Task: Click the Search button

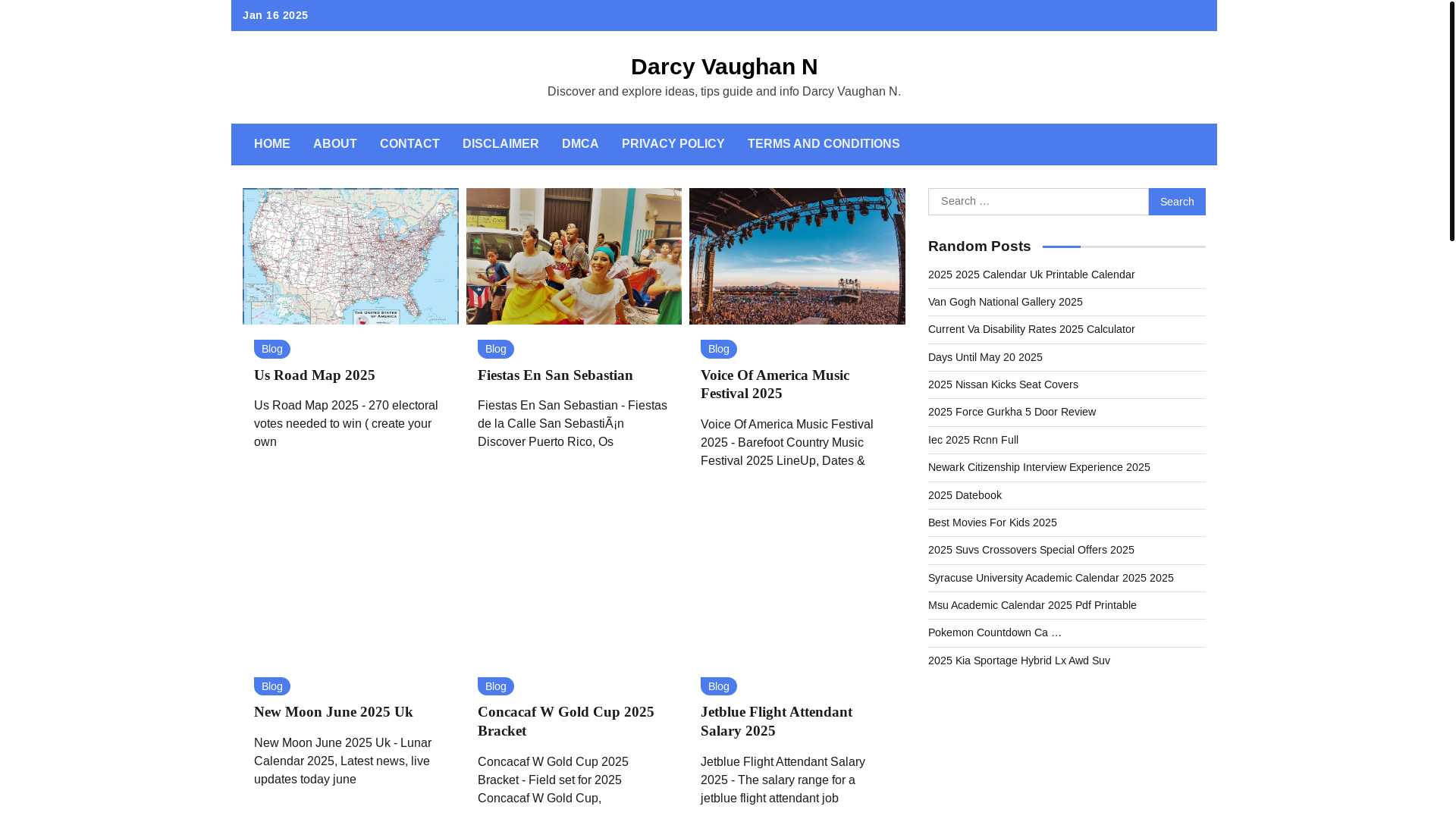Action: point(1177,202)
